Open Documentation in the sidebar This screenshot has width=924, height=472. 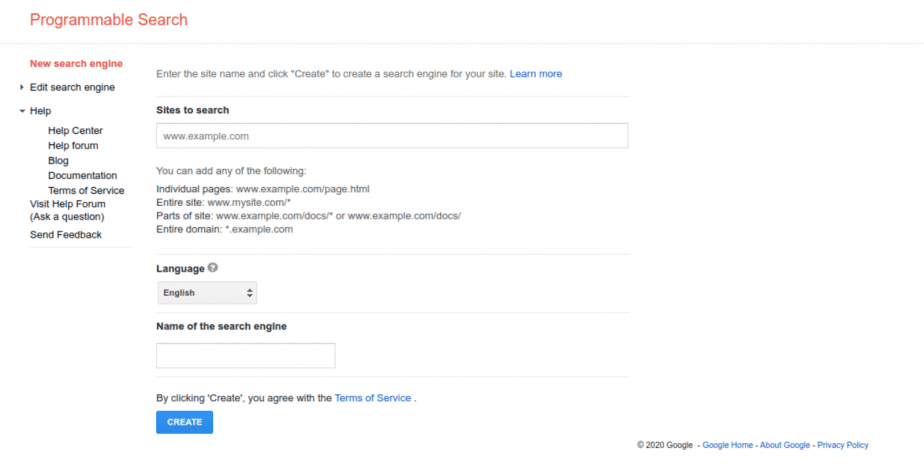[x=82, y=176]
